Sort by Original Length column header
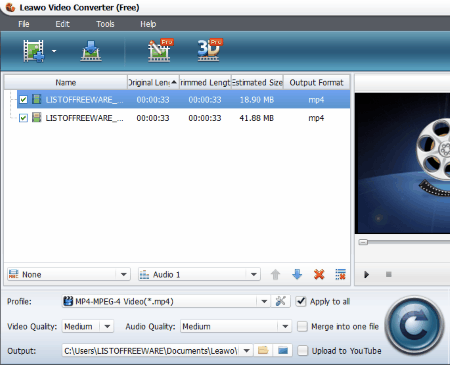 point(153,82)
